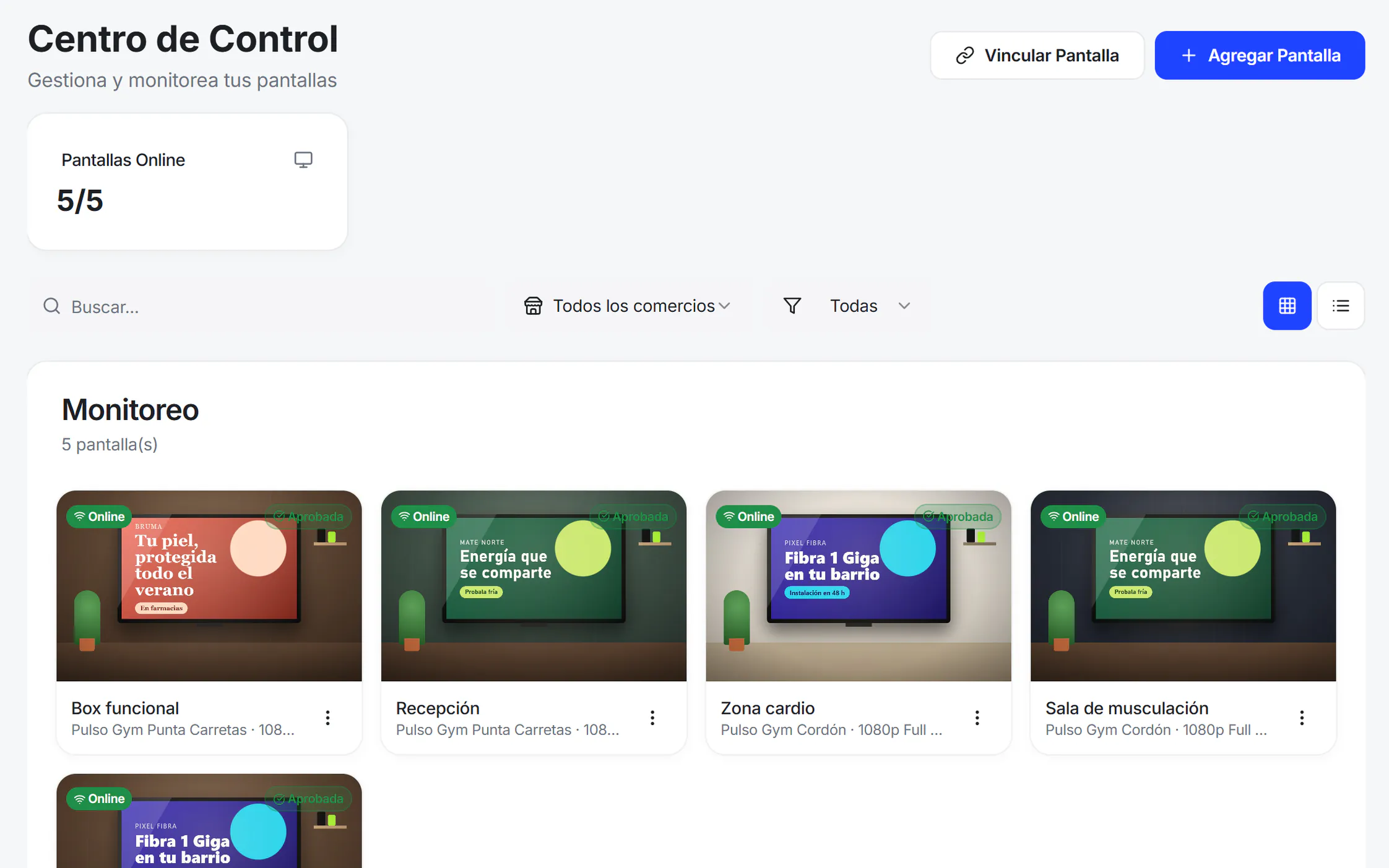Click the search magnifier icon
The height and width of the screenshot is (868, 1389).
(52, 306)
